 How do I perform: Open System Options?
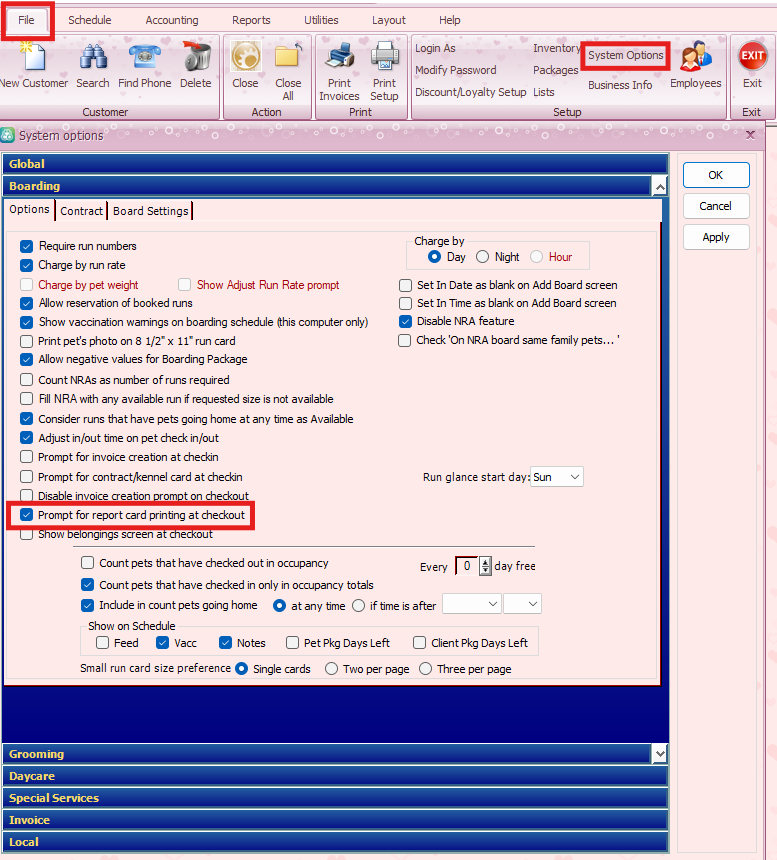tap(626, 55)
